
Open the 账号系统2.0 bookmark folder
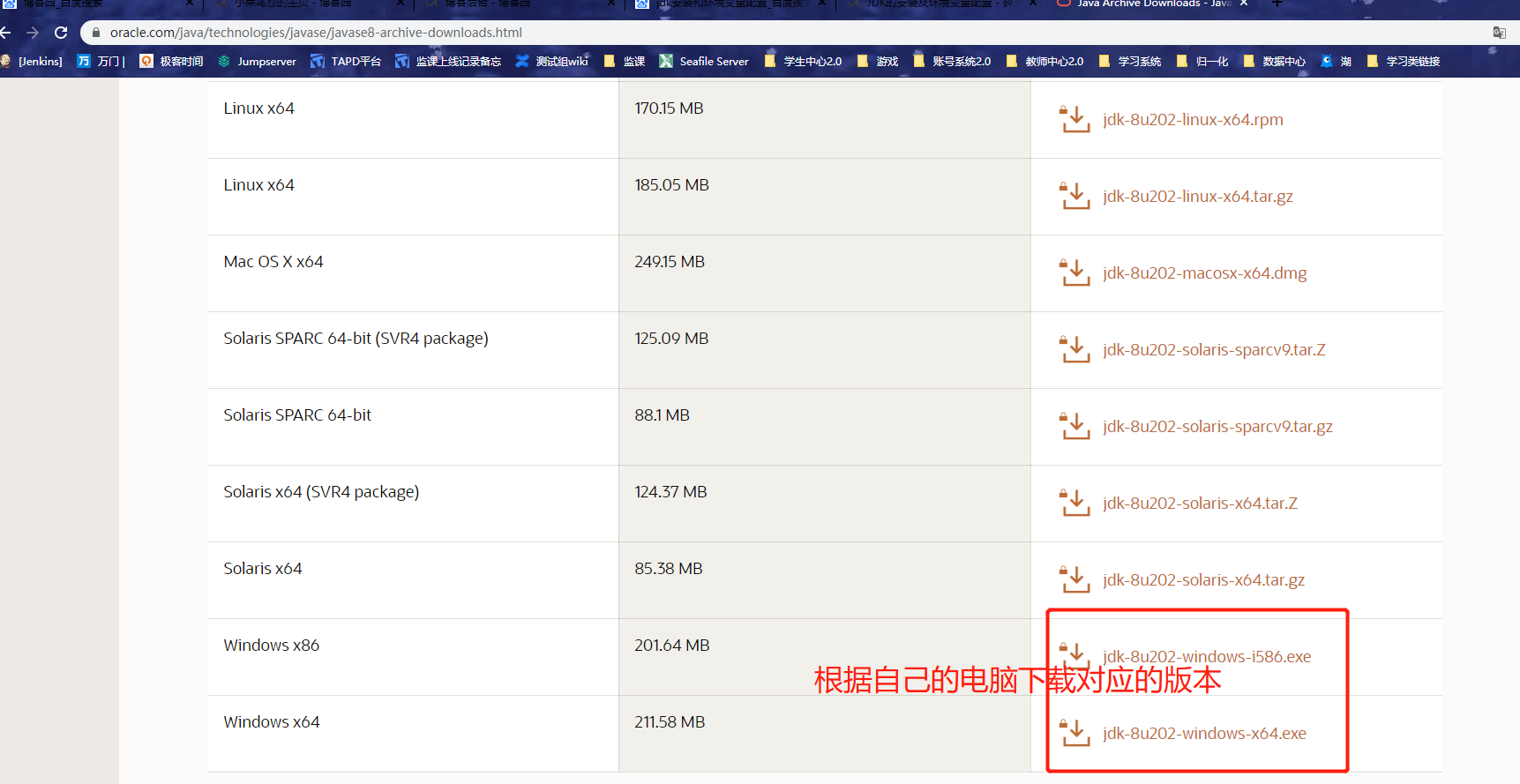(x=953, y=61)
